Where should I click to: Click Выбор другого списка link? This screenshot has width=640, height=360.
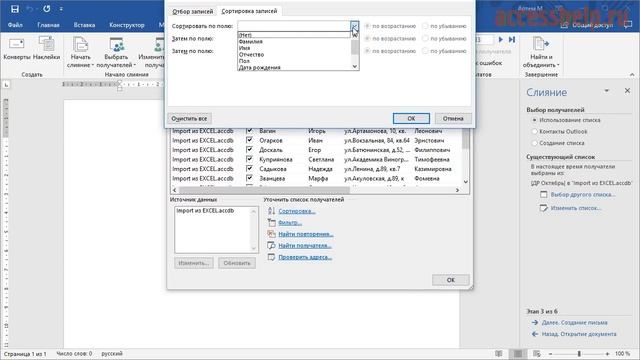tap(583, 195)
